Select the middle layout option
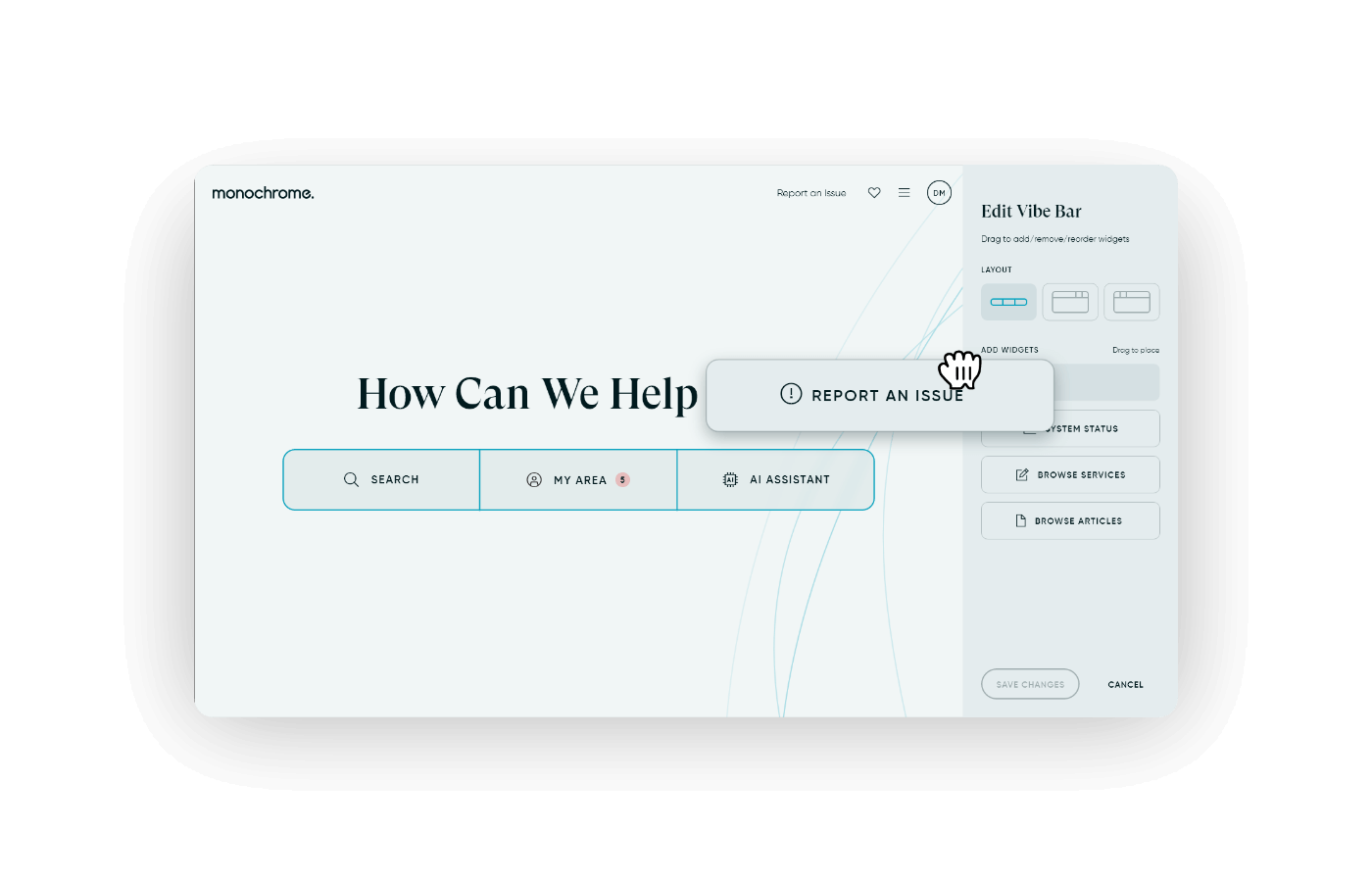1372x882 pixels. tap(1070, 302)
